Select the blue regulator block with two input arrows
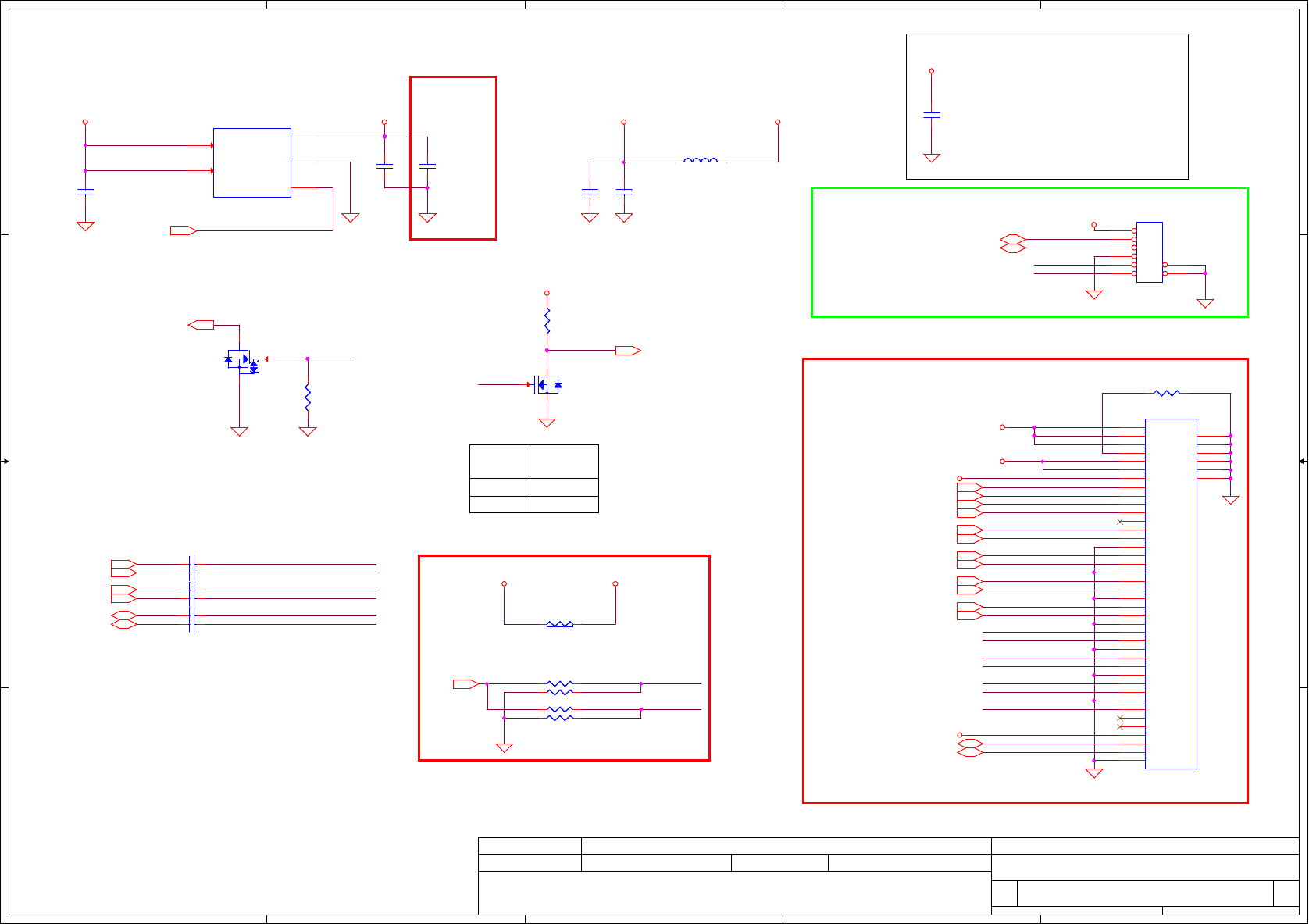The width and height of the screenshot is (1309, 924). pyautogui.click(x=252, y=162)
